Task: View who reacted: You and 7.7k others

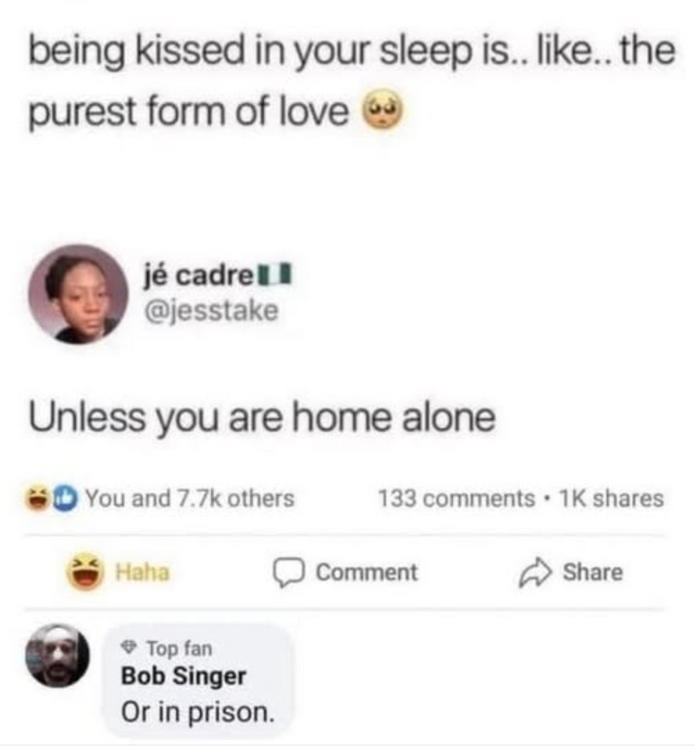Action: (x=189, y=498)
